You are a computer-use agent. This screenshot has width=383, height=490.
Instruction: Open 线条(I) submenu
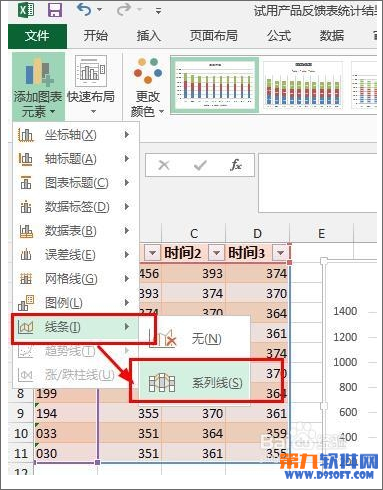(76, 327)
